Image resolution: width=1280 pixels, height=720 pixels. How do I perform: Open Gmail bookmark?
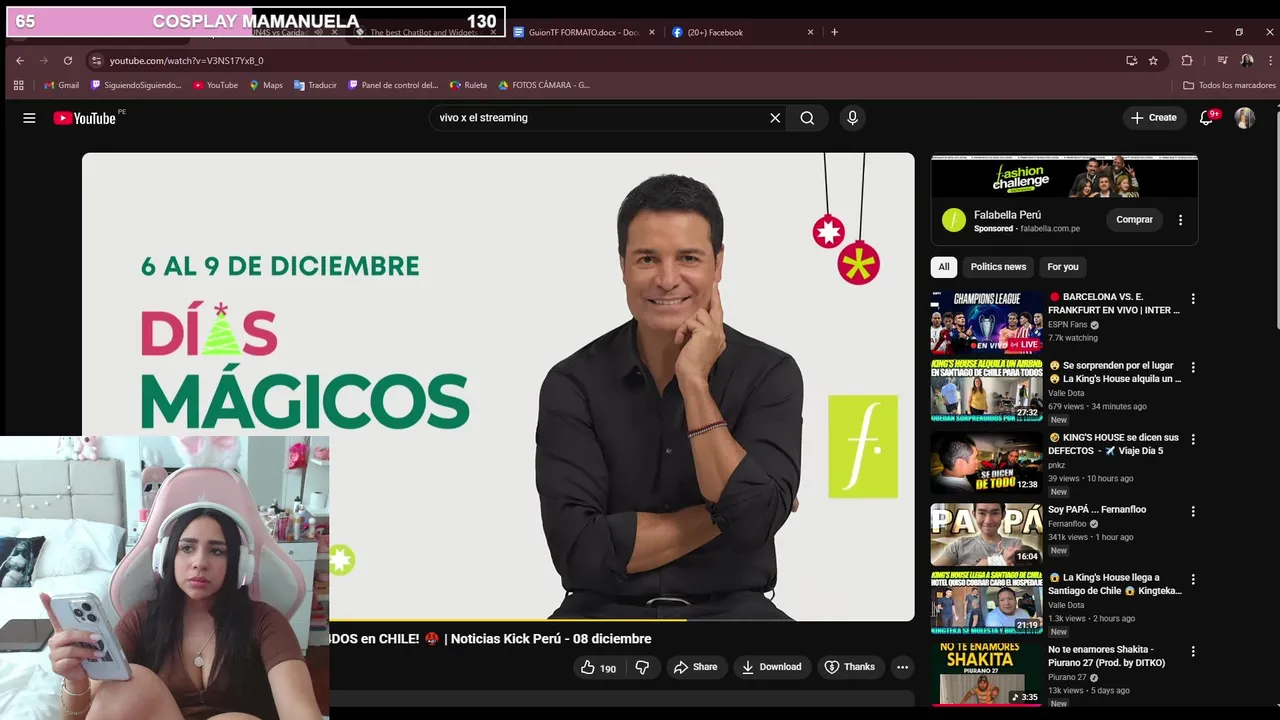pos(61,85)
